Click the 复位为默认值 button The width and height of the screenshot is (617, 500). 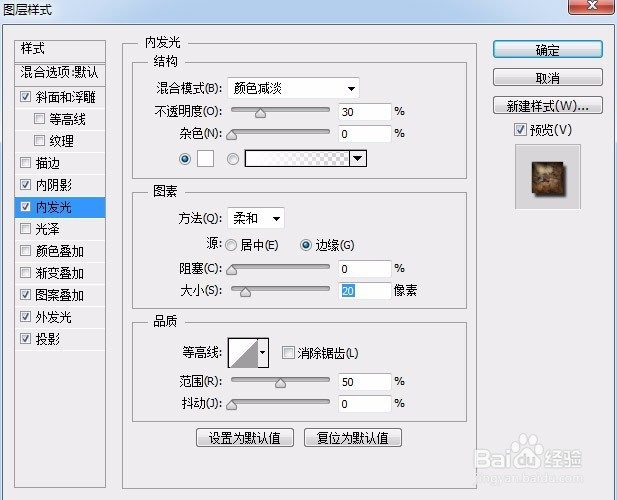click(353, 437)
